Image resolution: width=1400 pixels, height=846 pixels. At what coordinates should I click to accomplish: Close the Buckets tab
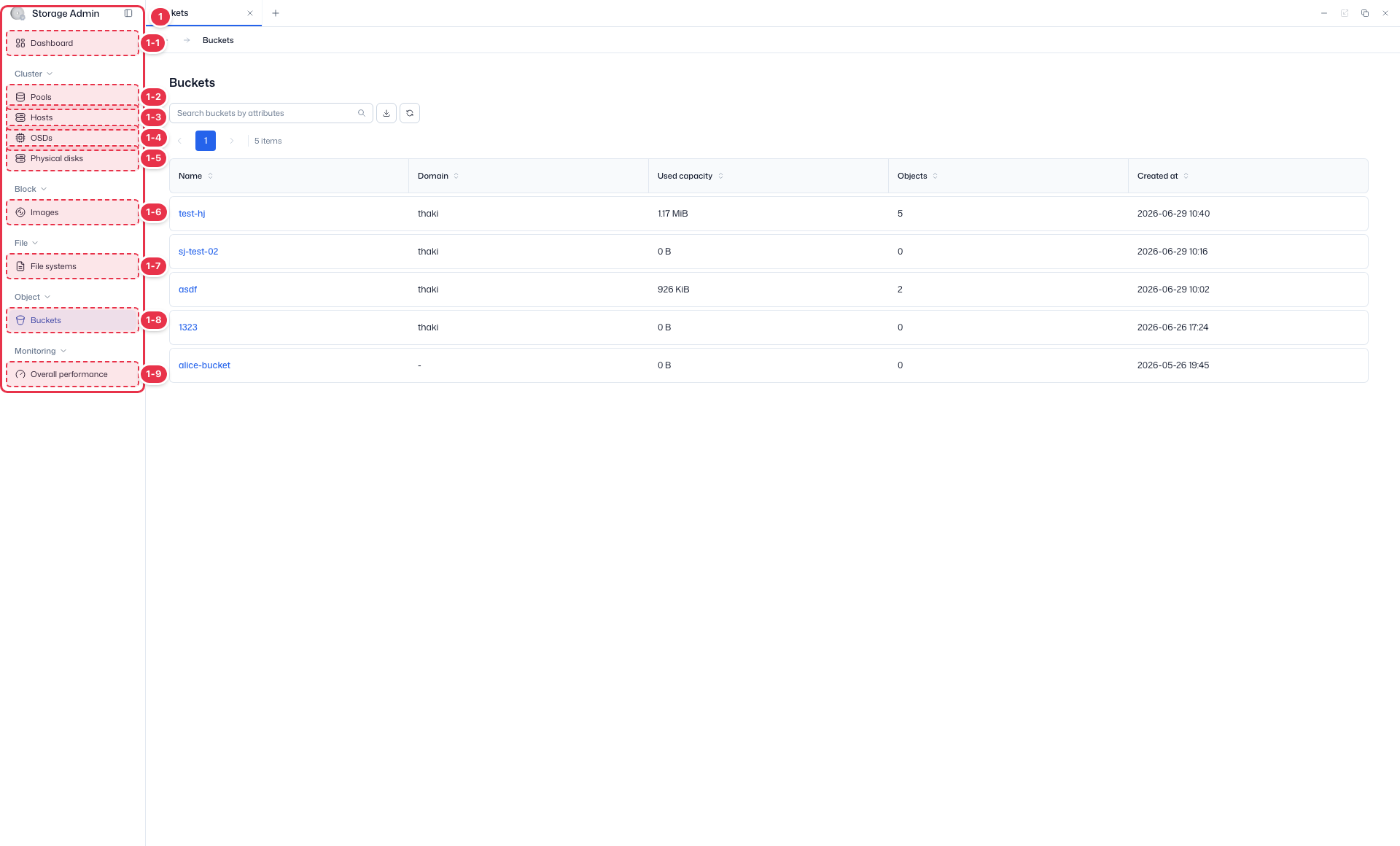pyautogui.click(x=250, y=13)
